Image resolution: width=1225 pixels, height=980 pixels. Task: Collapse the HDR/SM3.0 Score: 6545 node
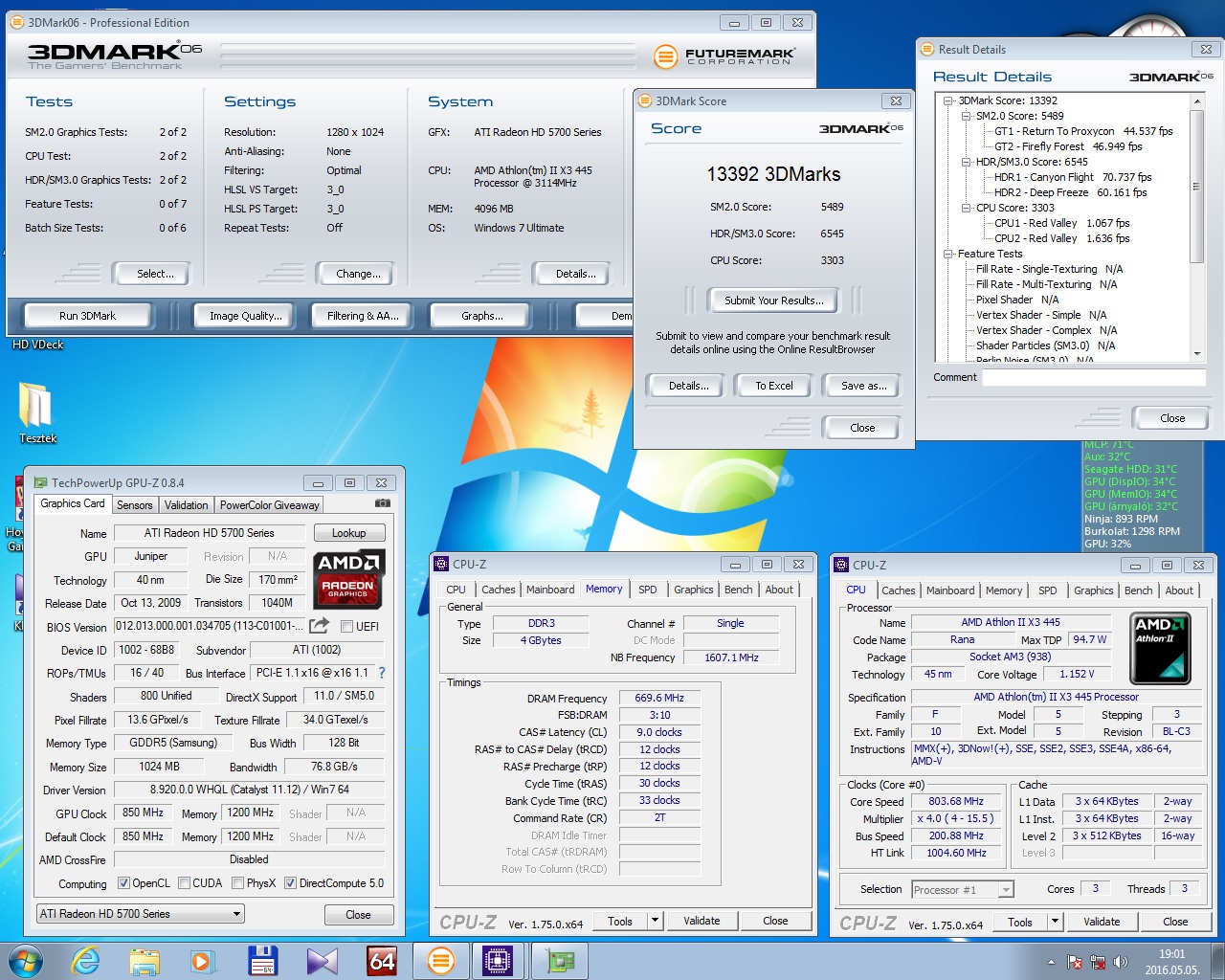(x=966, y=162)
